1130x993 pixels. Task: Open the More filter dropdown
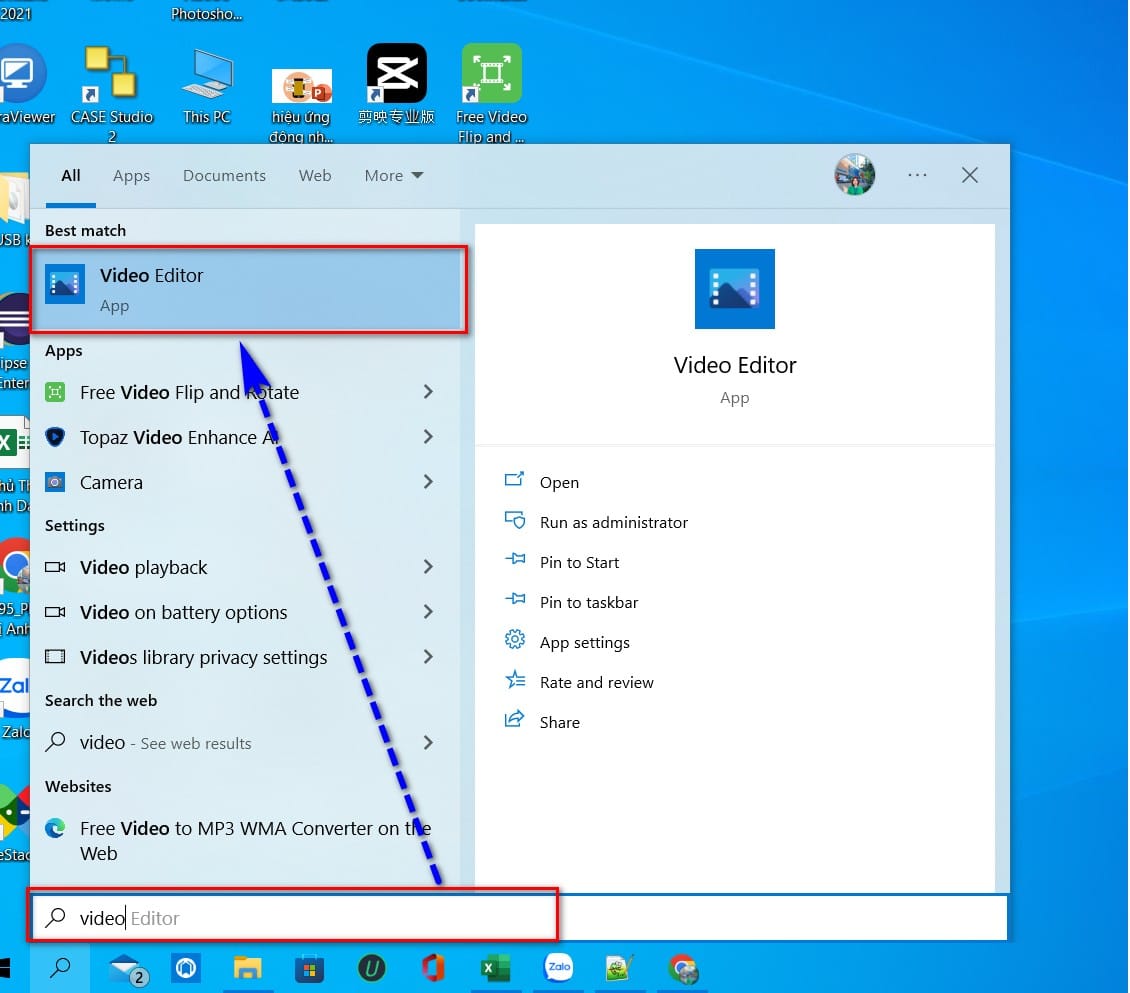click(393, 176)
